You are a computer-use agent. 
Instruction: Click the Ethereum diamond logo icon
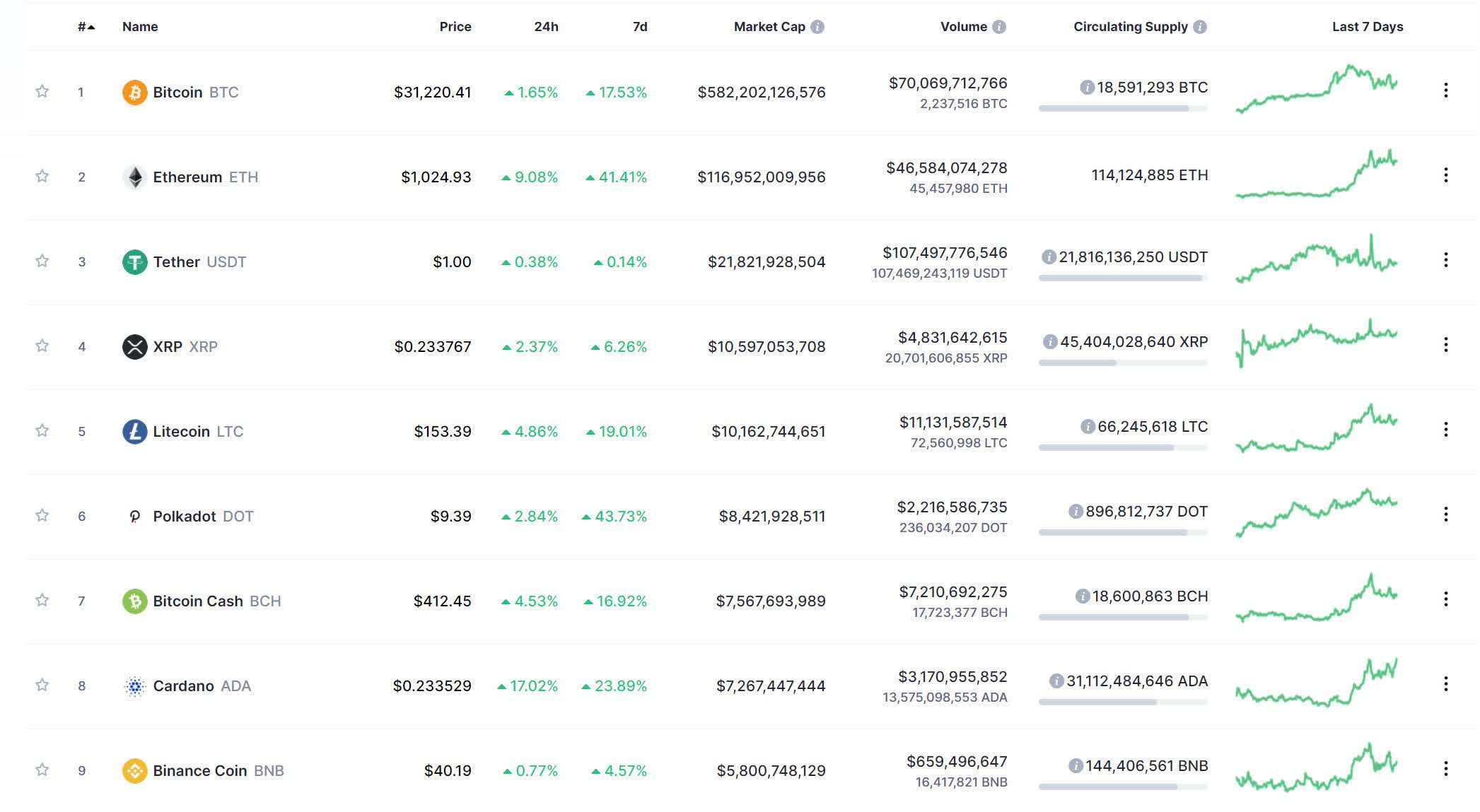pos(134,177)
